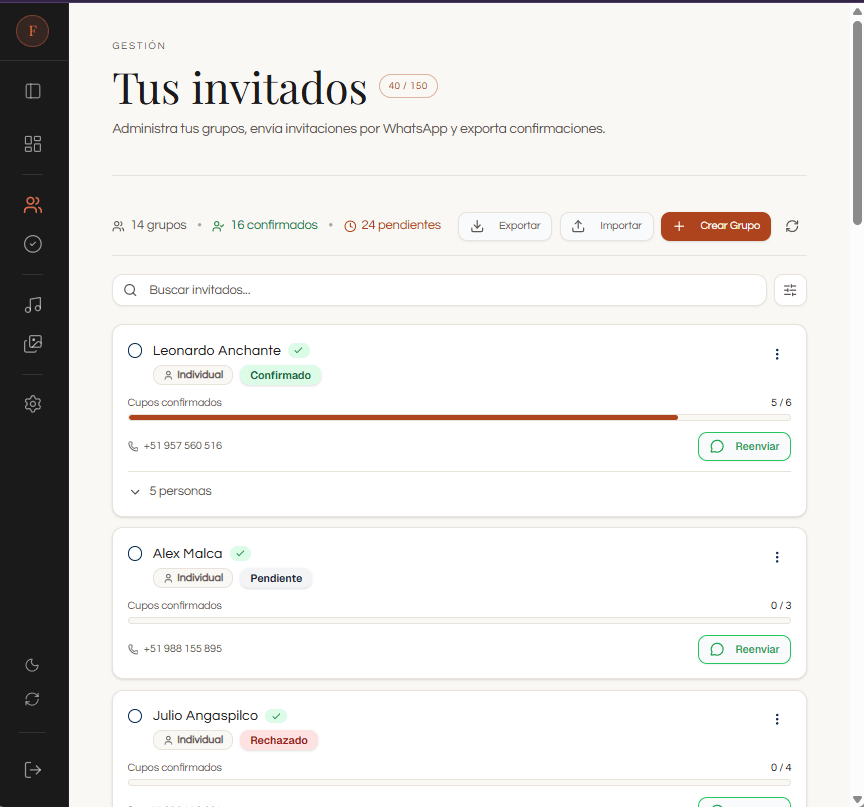Viewport: 864px width, 807px height.
Task: Click the sidebar sync arrows icon
Action: [x=32, y=699]
